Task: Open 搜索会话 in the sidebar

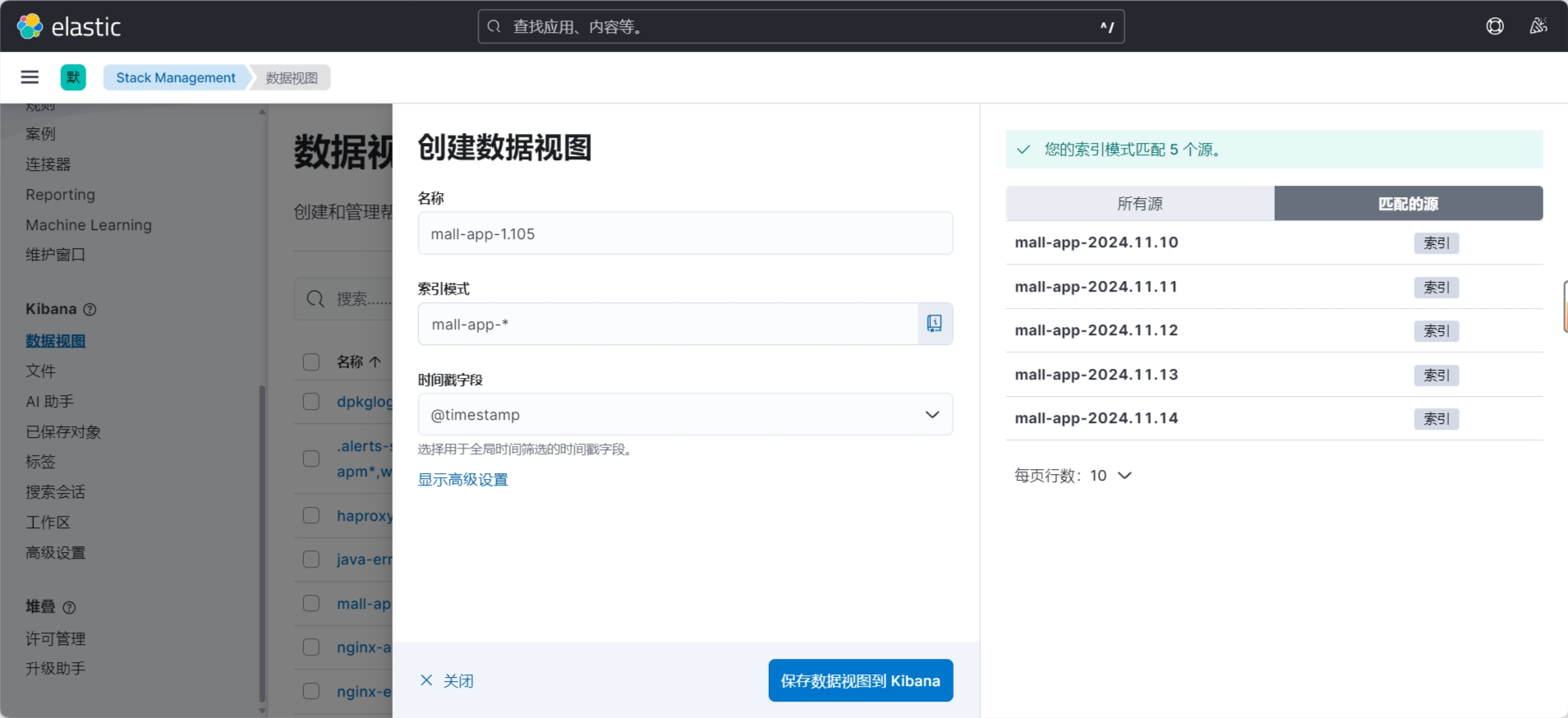Action: click(56, 492)
